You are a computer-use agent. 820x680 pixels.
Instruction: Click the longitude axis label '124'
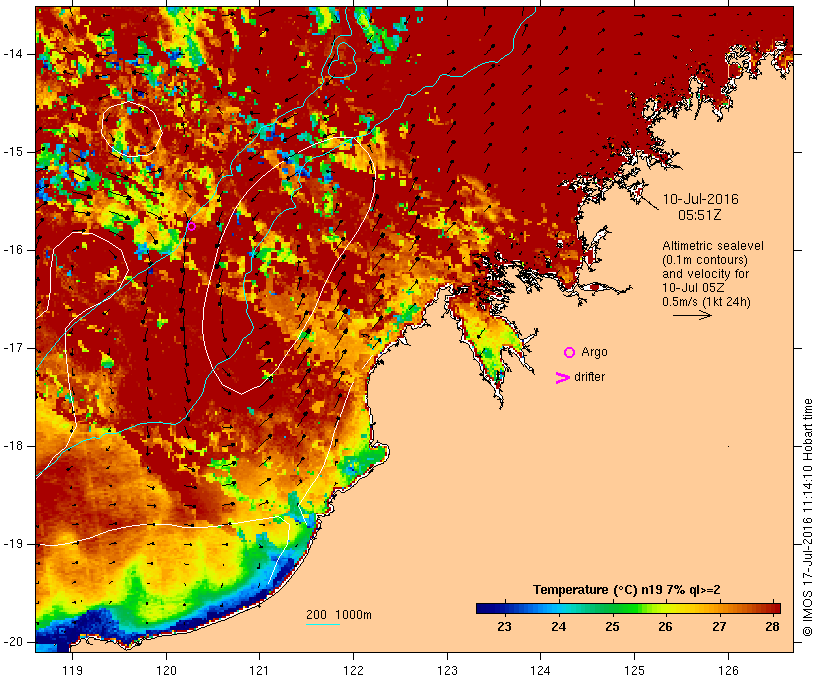coord(541,670)
